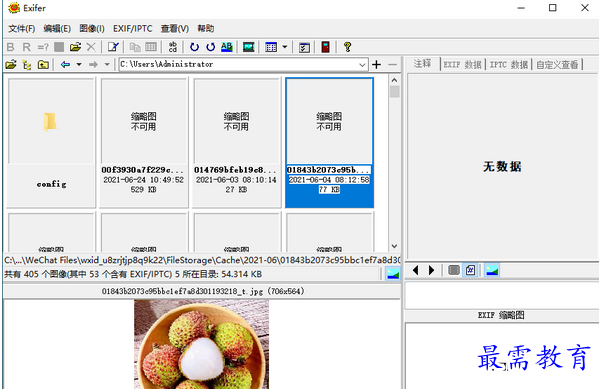Toggle landscape preview icon on status bar
The height and width of the screenshot is (389, 599).
[393, 274]
